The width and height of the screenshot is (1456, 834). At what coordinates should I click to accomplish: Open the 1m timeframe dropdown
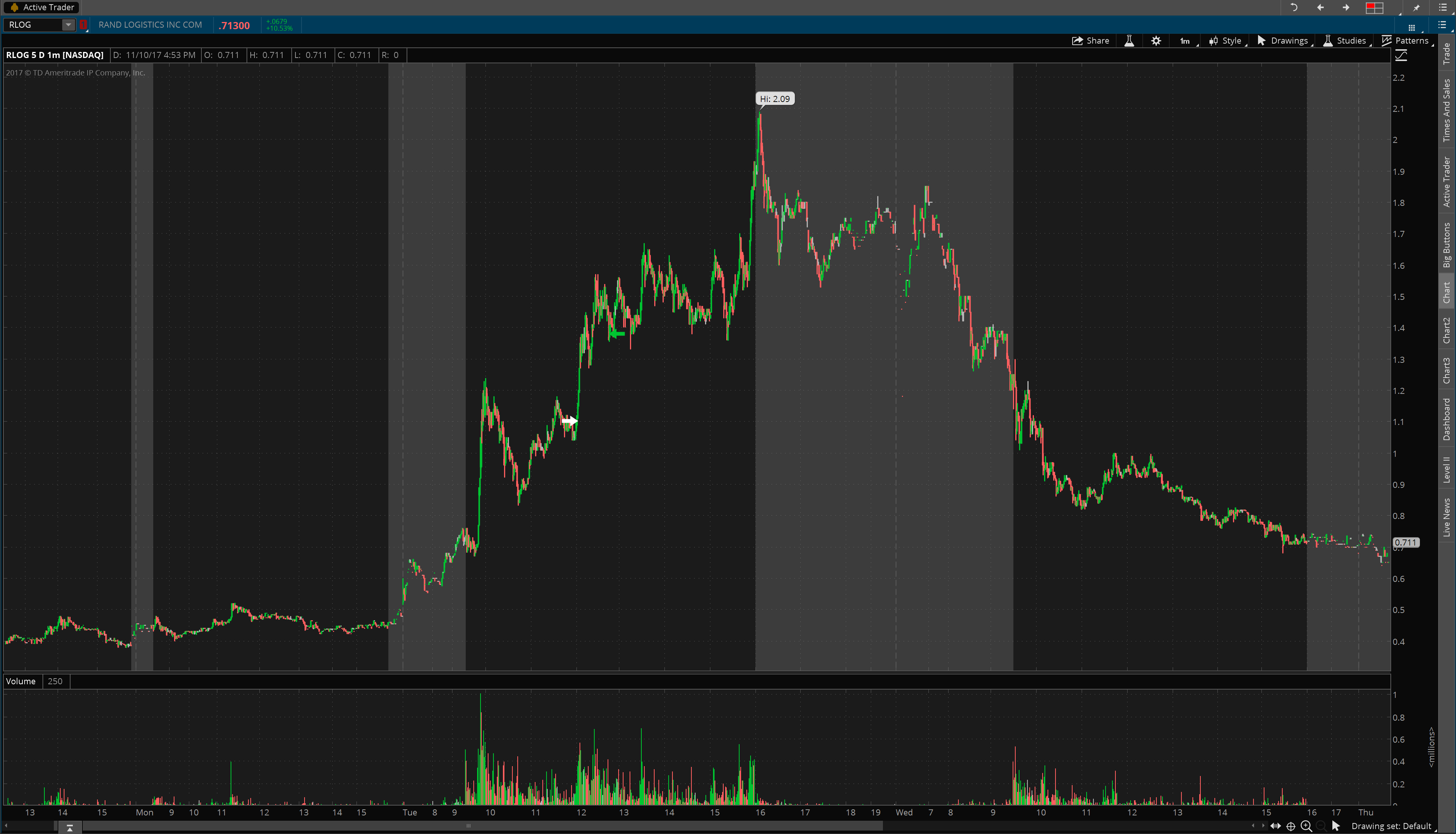tap(1185, 41)
